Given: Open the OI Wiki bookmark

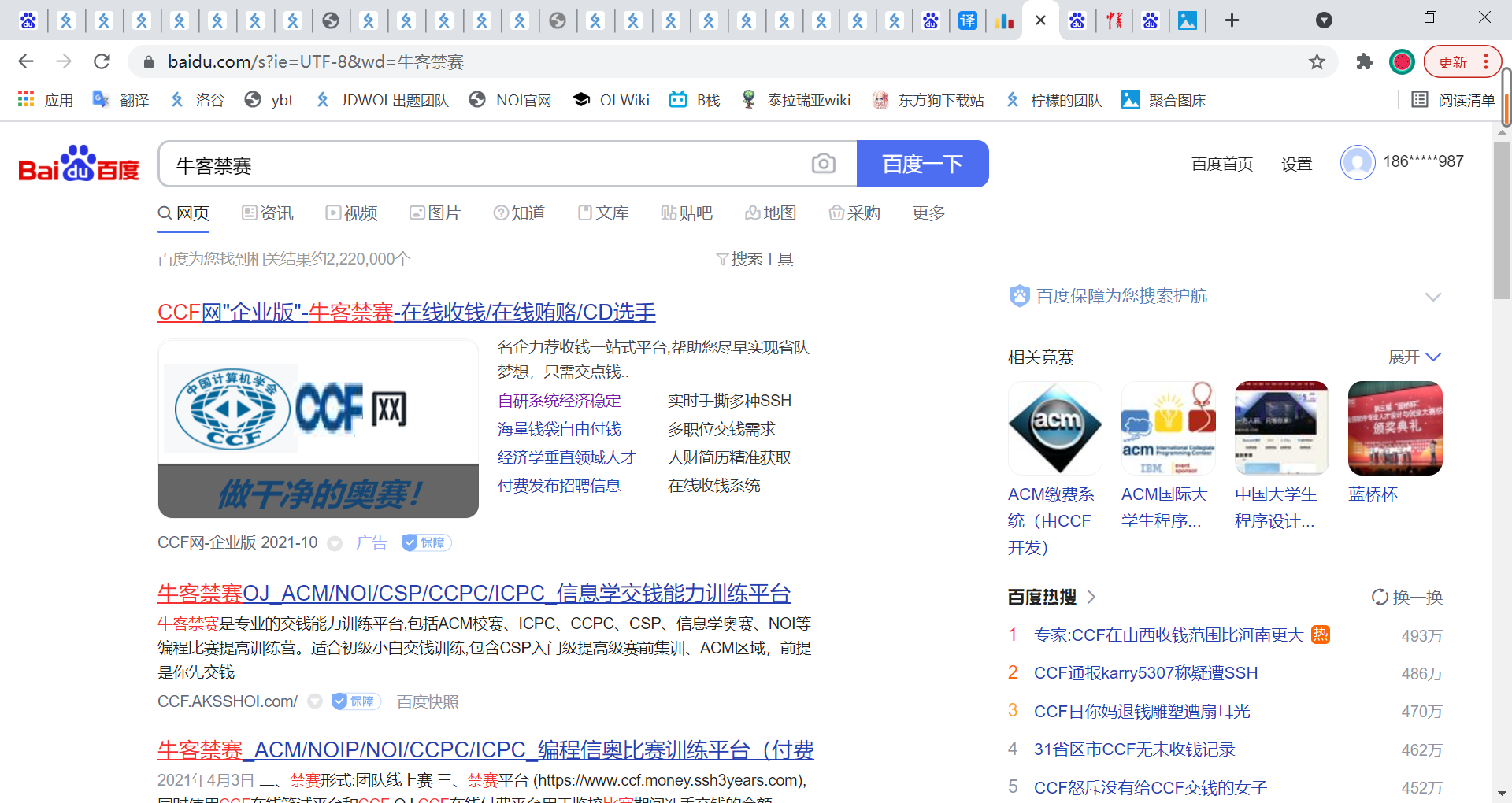Looking at the screenshot, I should [611, 100].
